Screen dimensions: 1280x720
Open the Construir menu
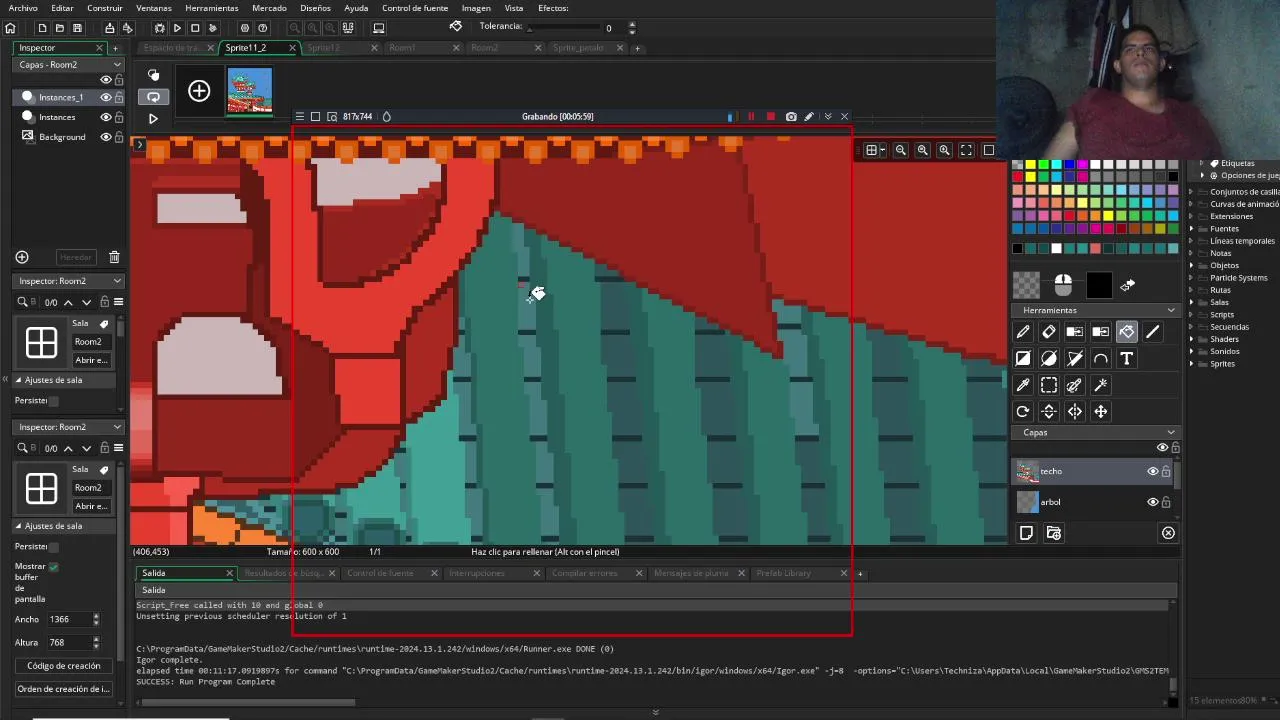click(105, 8)
